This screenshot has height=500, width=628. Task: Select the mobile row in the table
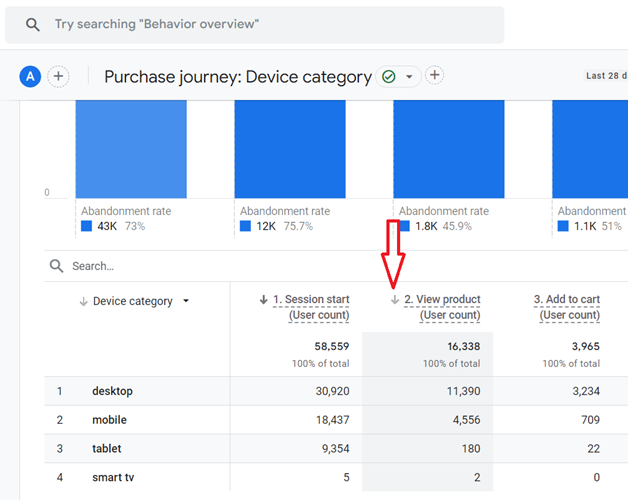click(x=110, y=420)
